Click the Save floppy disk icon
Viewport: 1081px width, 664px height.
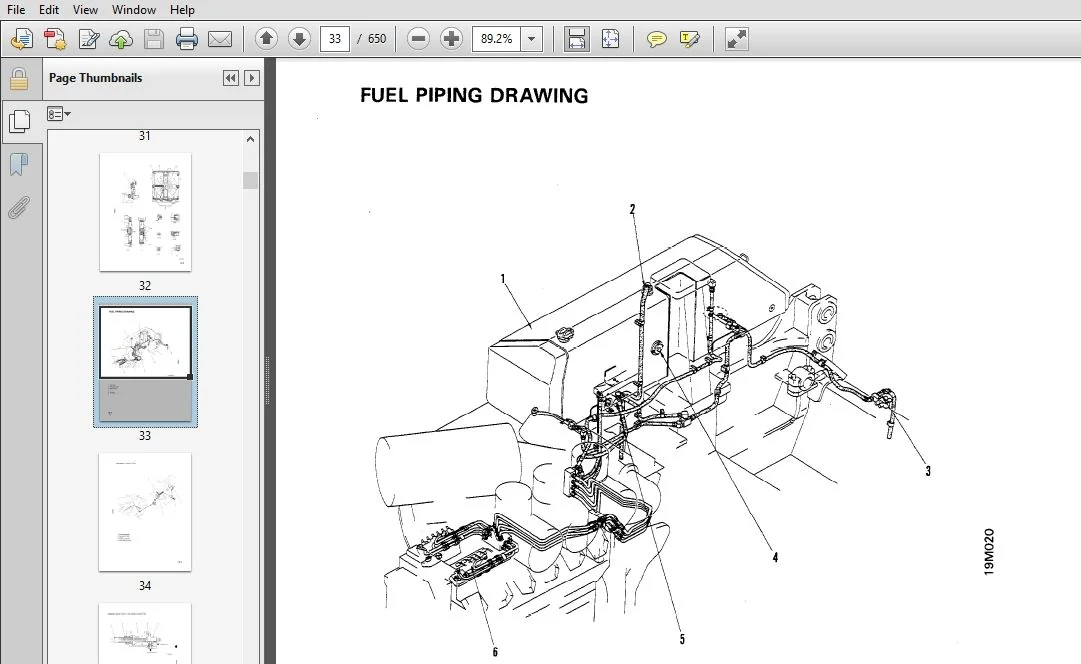[154, 39]
